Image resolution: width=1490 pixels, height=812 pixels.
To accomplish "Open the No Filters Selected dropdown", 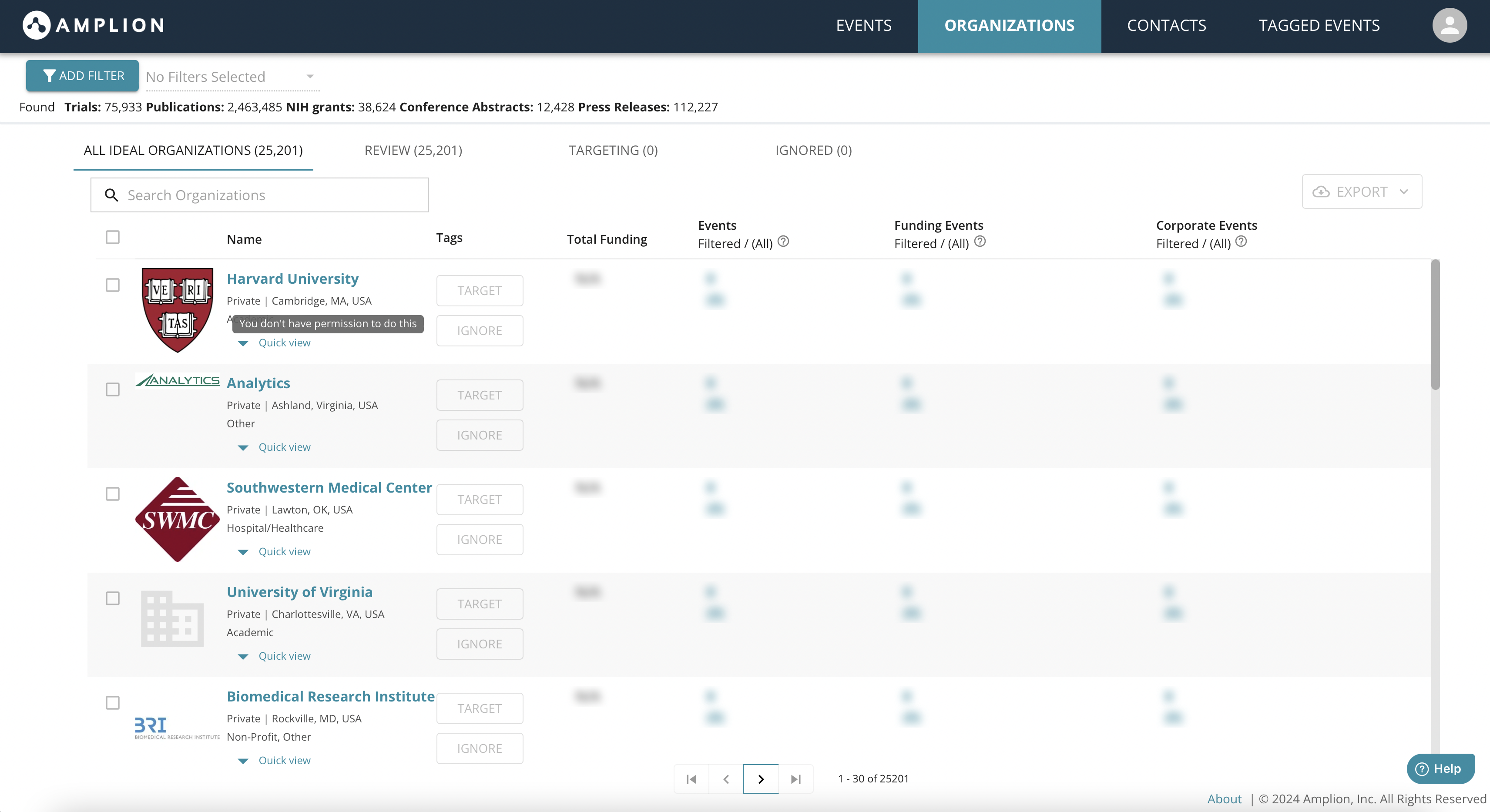I will coord(232,76).
